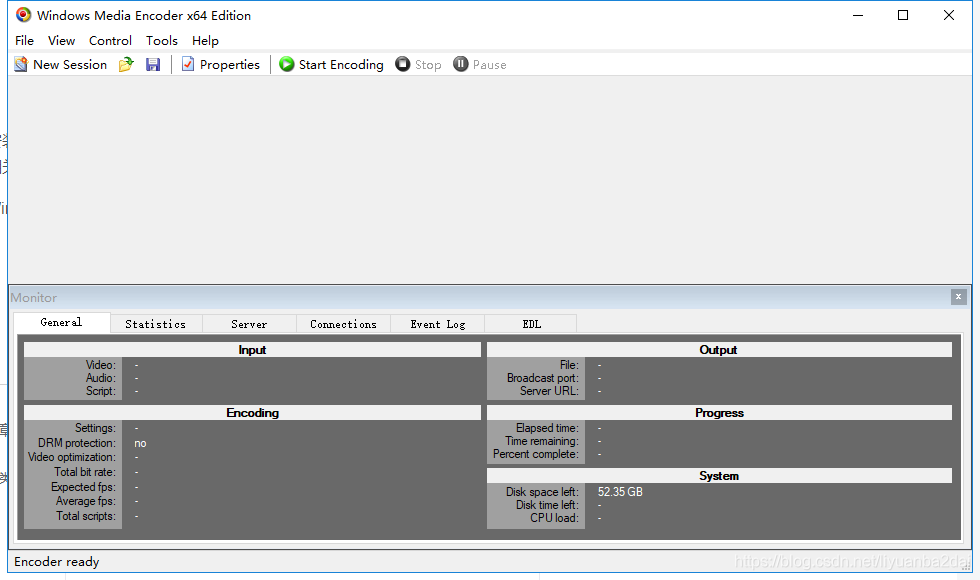Click the 'File:' output label
The width and height of the screenshot is (980, 580).
569,365
